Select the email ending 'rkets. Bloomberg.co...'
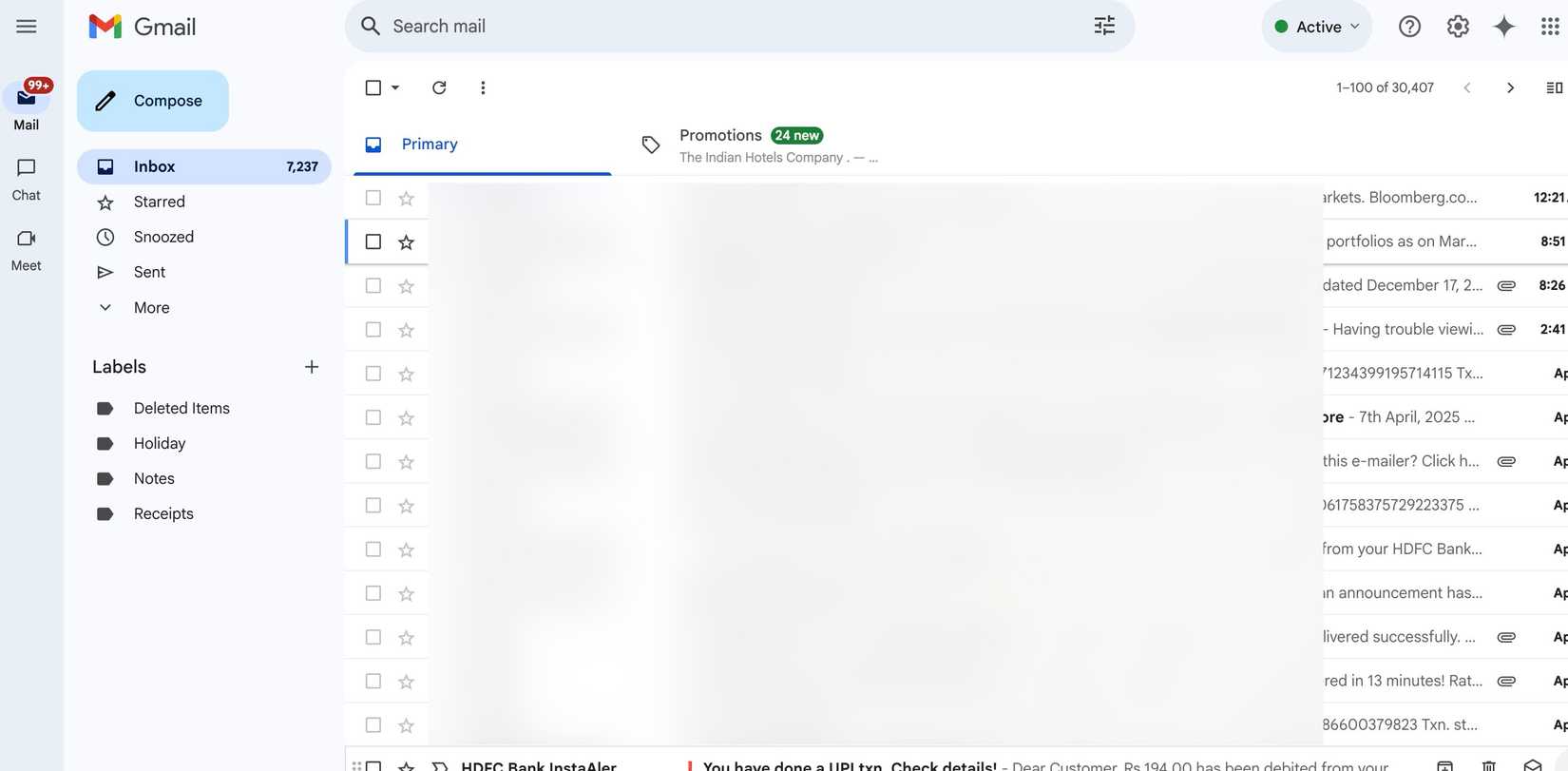 [373, 198]
